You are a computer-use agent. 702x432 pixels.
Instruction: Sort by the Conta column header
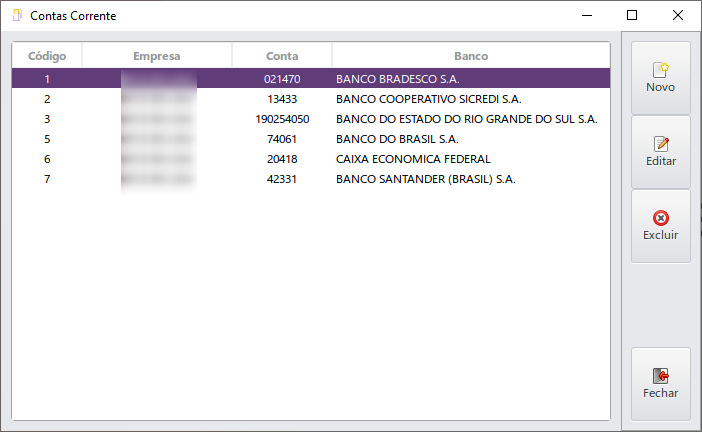click(x=282, y=56)
